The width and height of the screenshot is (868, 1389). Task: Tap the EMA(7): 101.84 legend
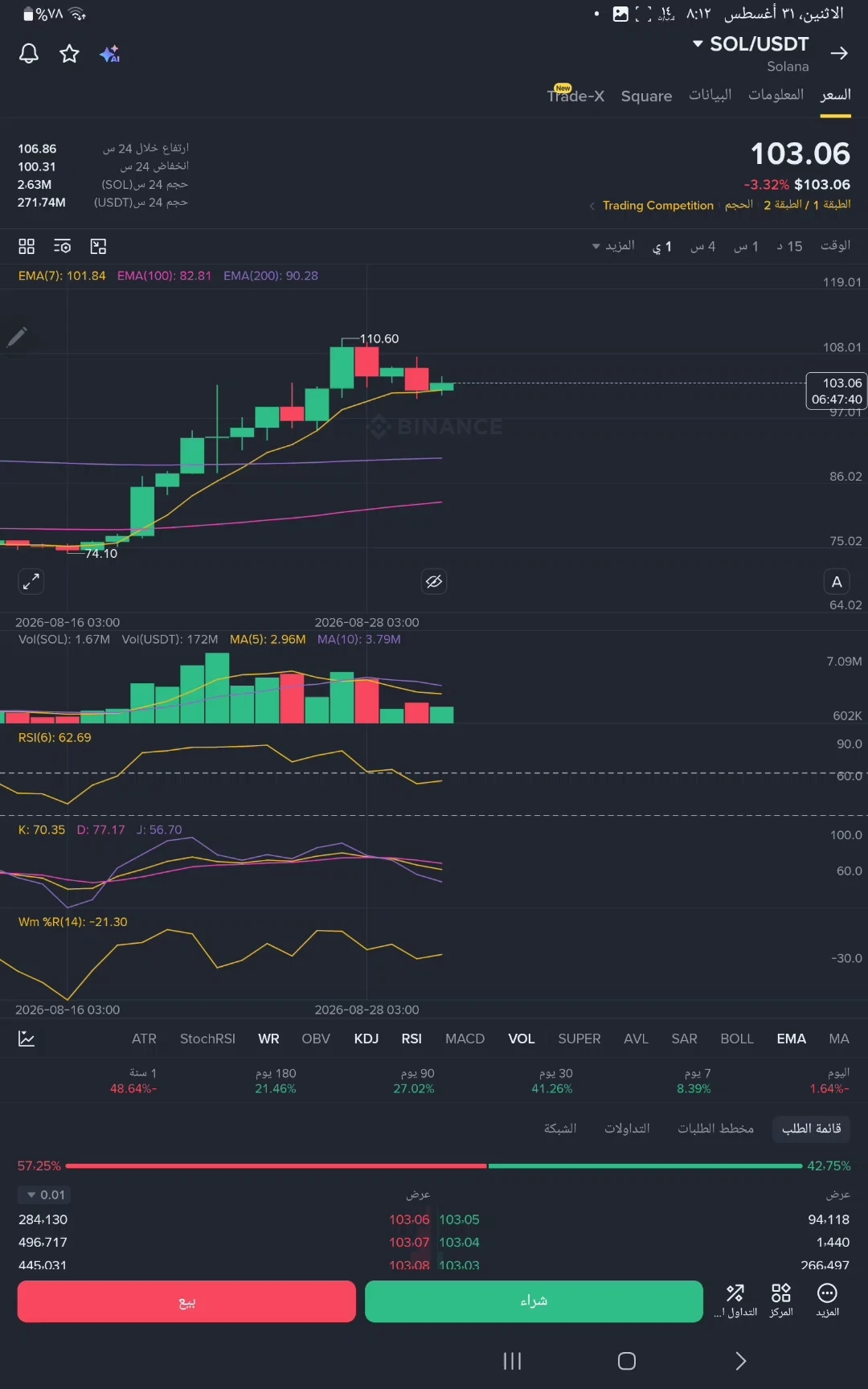[62, 276]
